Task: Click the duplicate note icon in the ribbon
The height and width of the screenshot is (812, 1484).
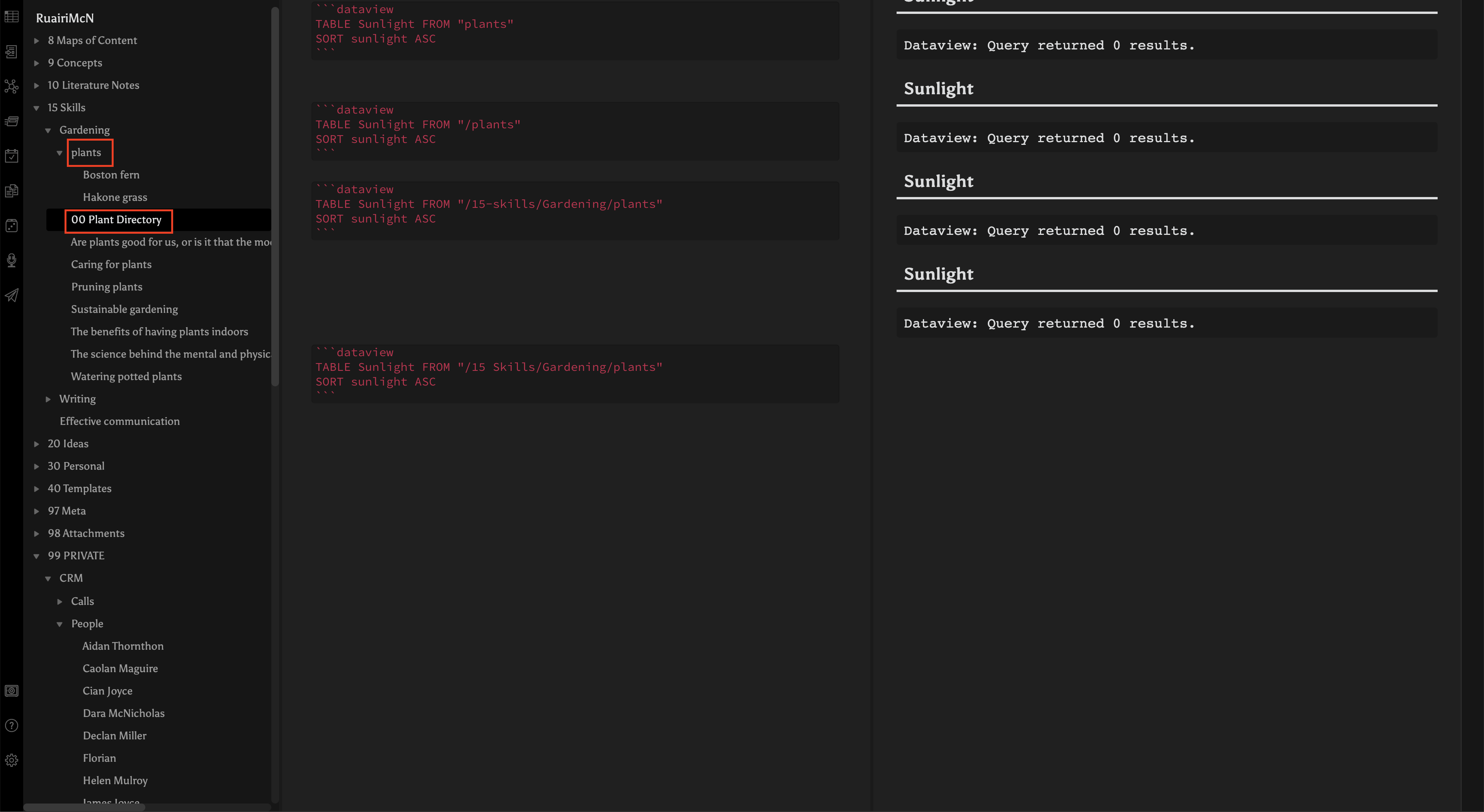Action: click(11, 190)
